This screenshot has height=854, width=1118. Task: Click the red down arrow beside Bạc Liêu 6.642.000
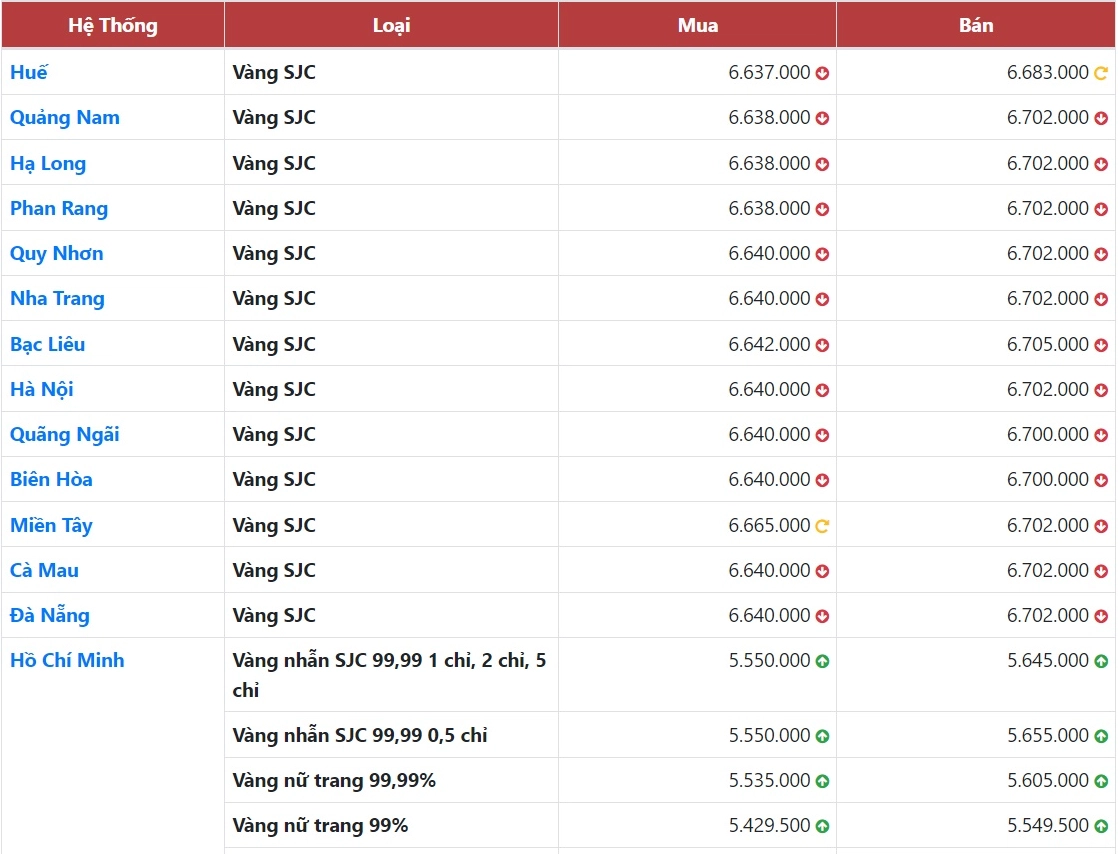point(822,345)
